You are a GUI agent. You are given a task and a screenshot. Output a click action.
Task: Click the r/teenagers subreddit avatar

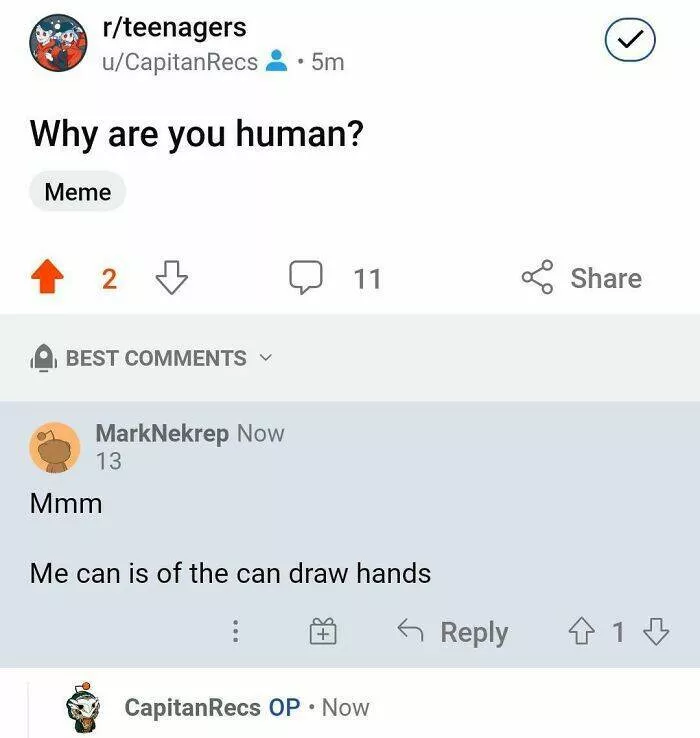(x=58, y=44)
